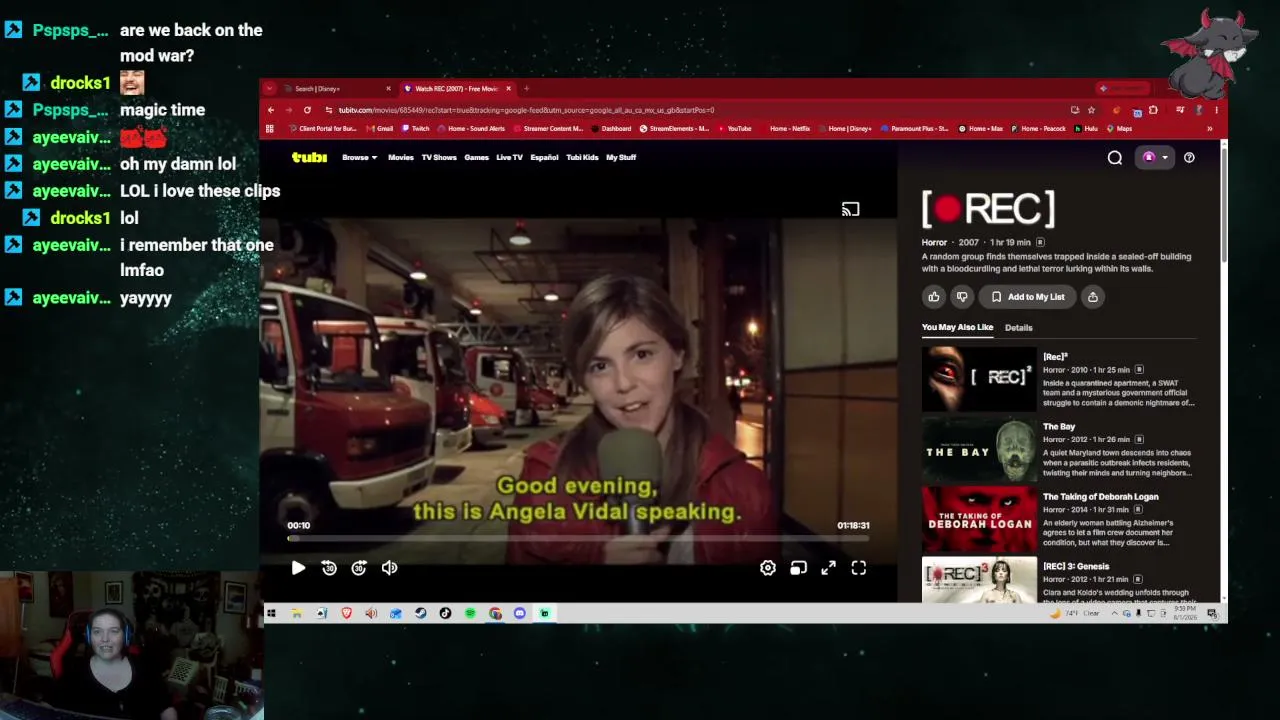Open Tubi Kids
1280x720 pixels.
pos(582,157)
